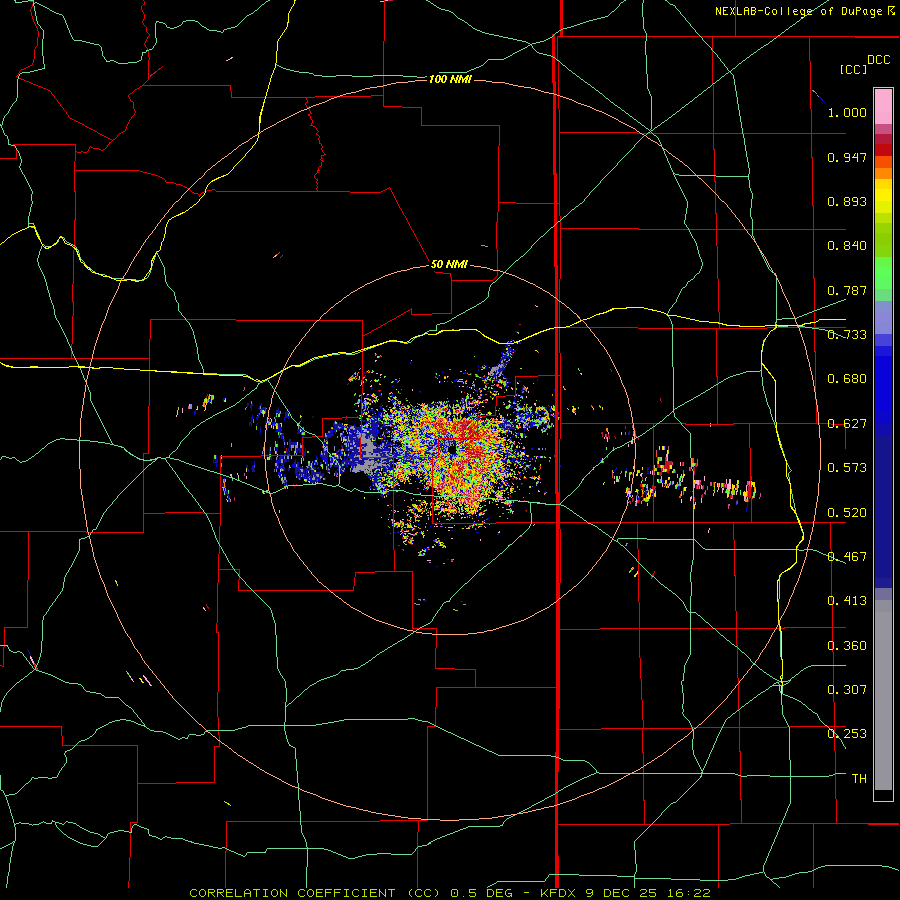Select the 0.573 legend value
This screenshot has width=900, height=900.
coord(847,468)
